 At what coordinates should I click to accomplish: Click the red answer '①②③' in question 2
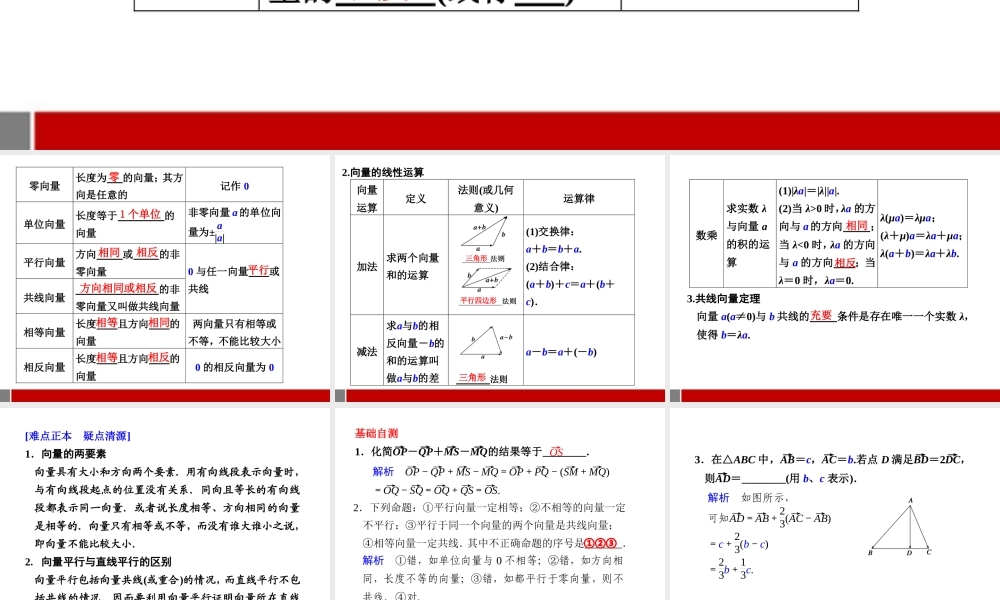[601, 543]
